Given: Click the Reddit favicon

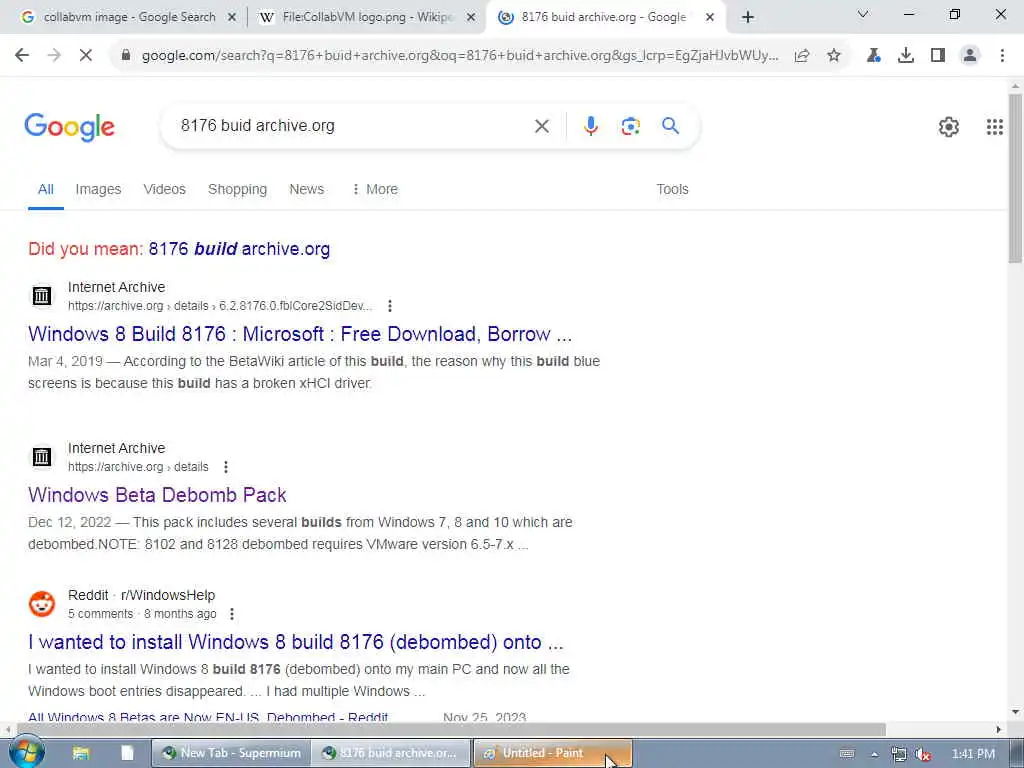Looking at the screenshot, I should pyautogui.click(x=42, y=604).
